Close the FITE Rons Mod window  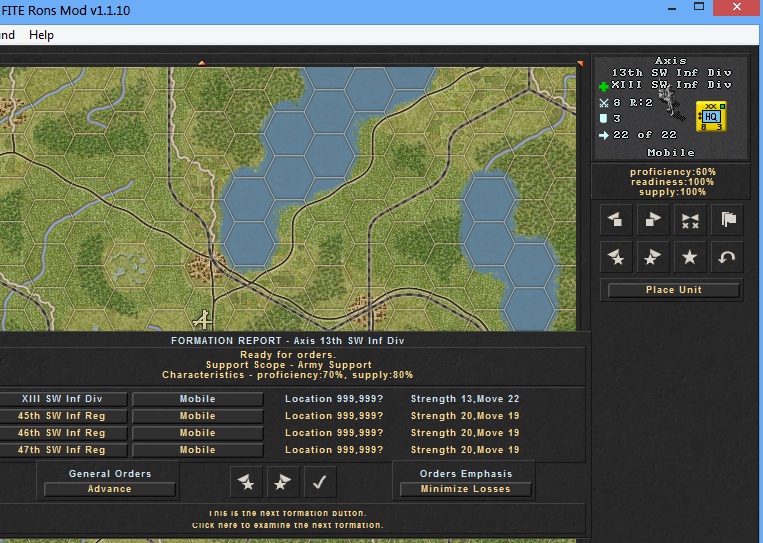[737, 7]
